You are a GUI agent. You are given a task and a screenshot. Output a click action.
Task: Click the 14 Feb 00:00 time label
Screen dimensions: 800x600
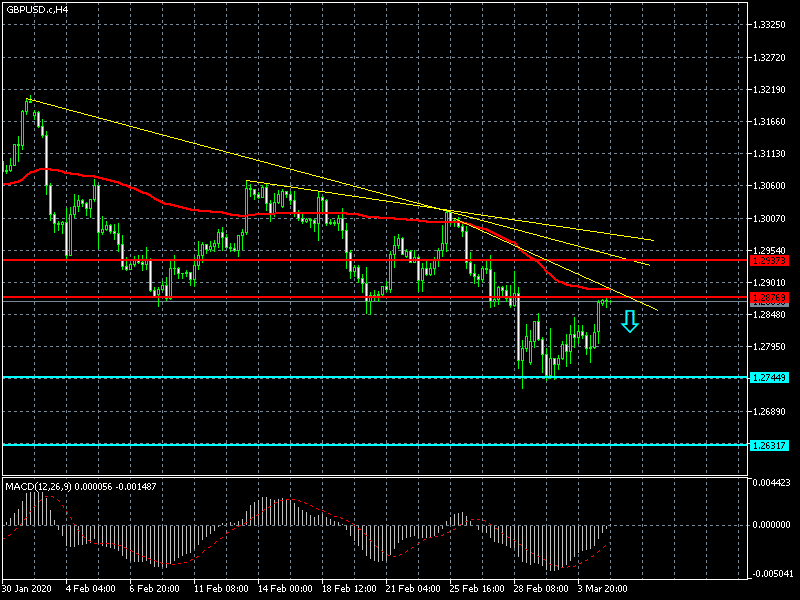coord(283,590)
